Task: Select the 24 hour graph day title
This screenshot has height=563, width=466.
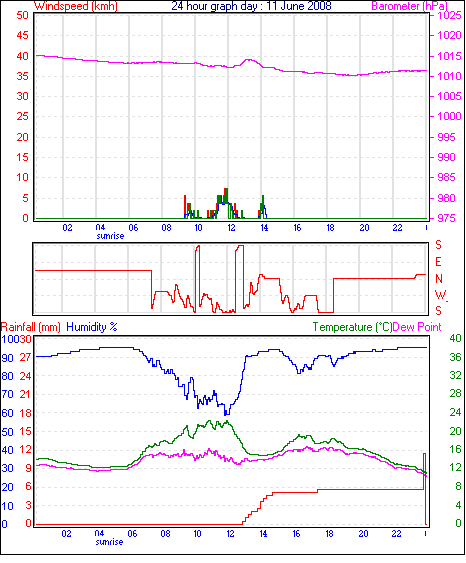Action: [251, 6]
